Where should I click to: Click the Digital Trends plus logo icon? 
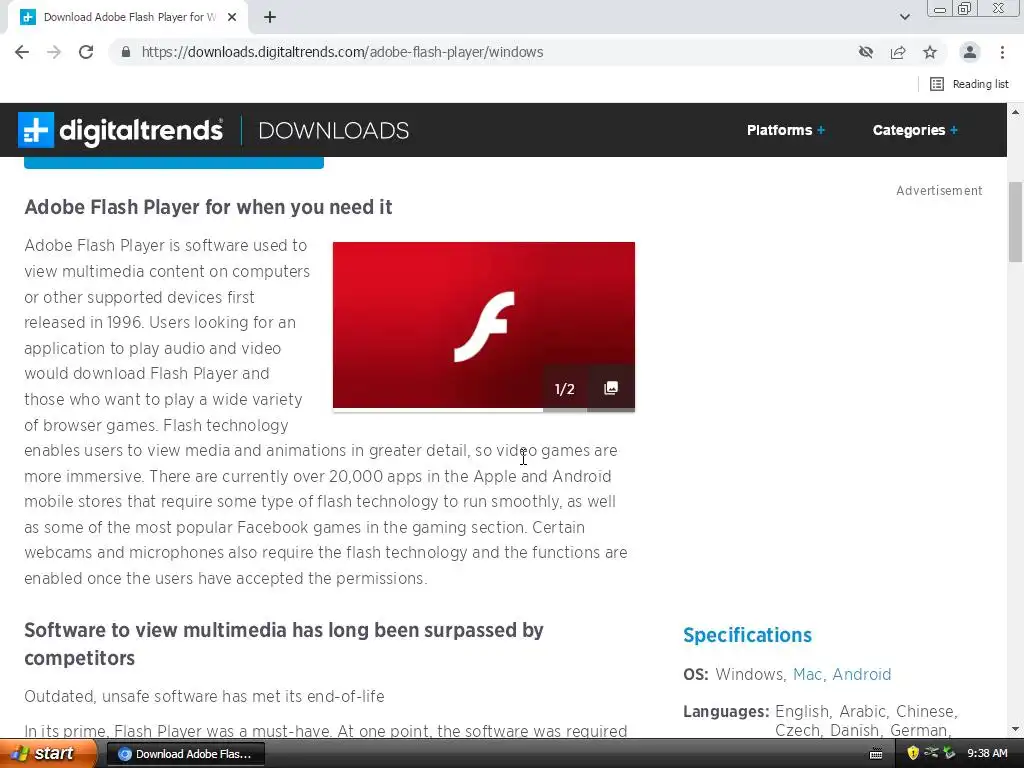point(35,130)
